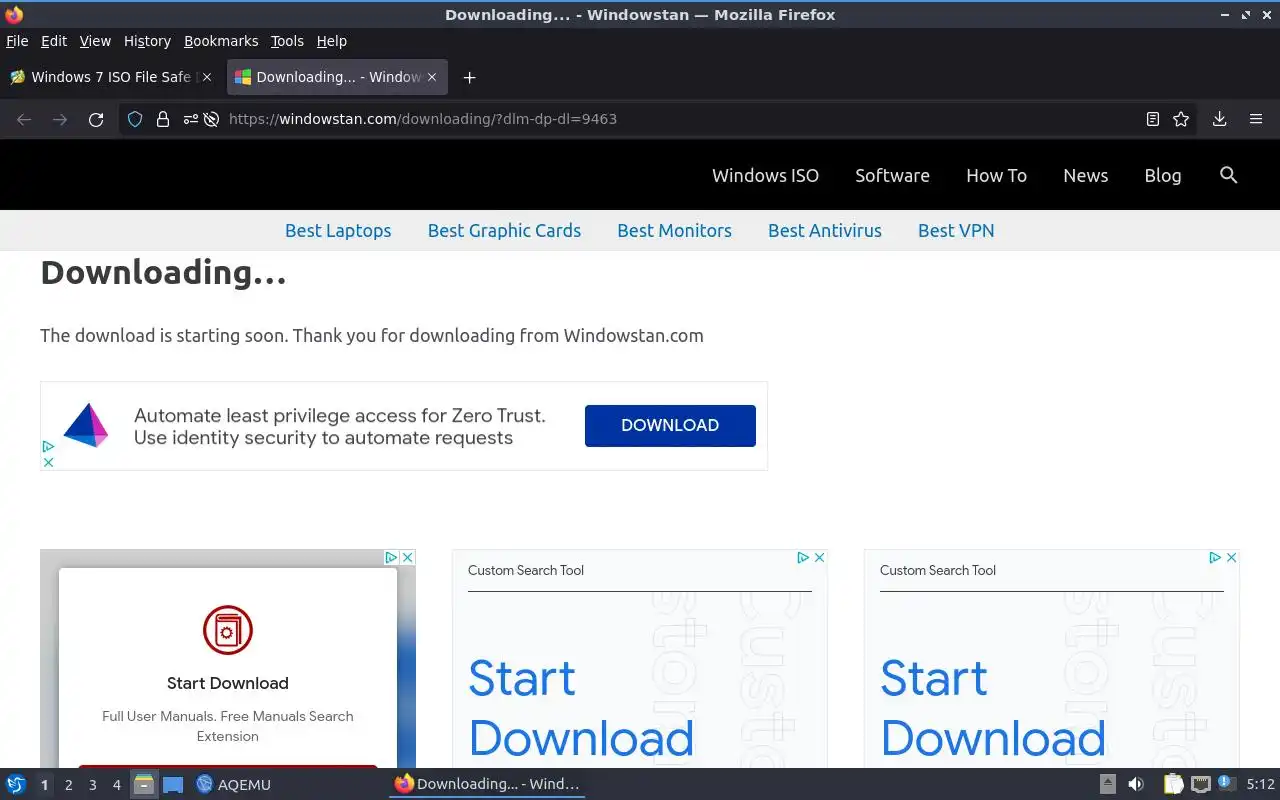Open the How To nav link
1280x800 pixels.
(996, 175)
